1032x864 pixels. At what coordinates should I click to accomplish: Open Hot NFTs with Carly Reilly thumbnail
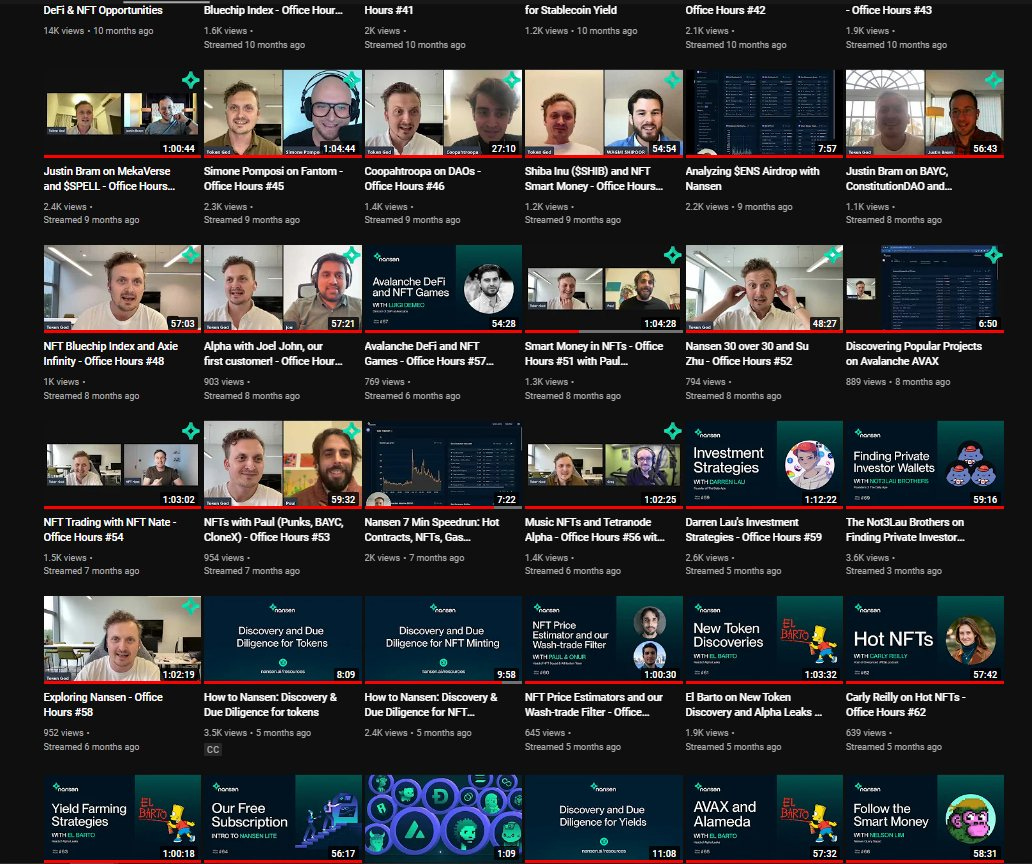(x=925, y=639)
